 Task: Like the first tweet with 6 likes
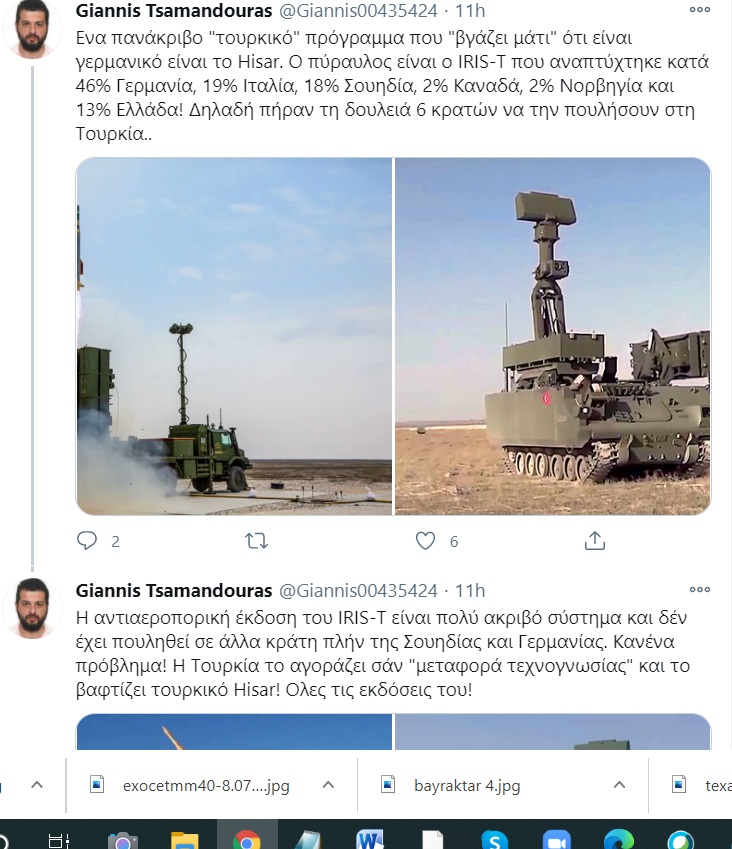(425, 541)
